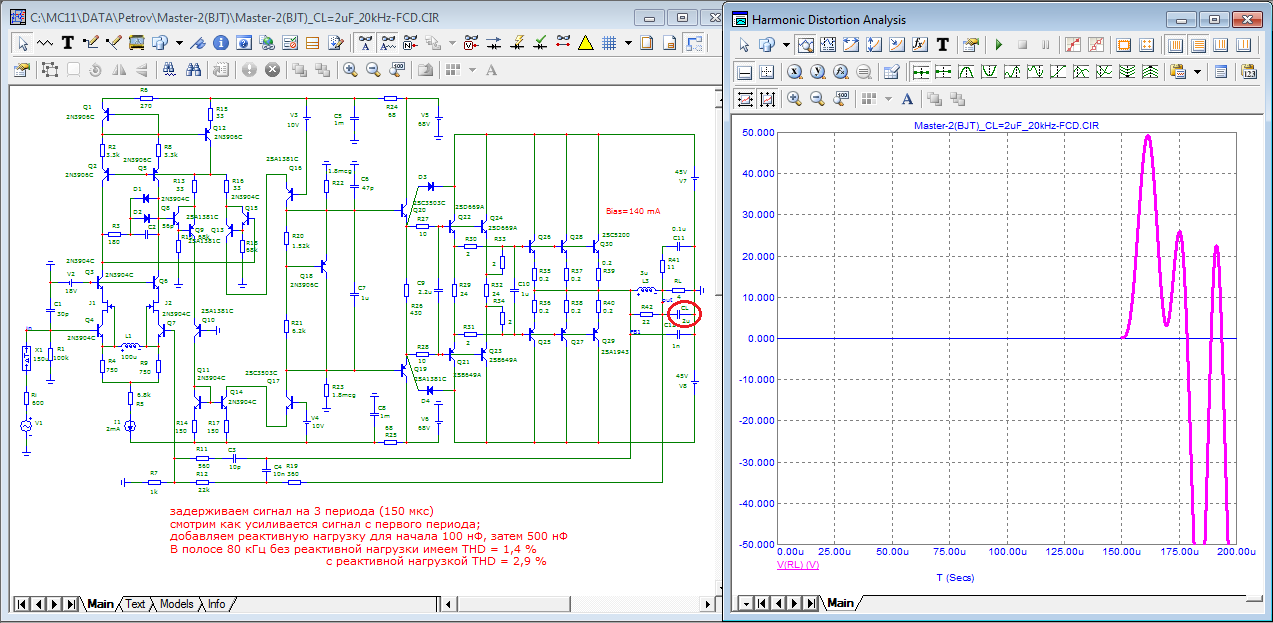Open dropdown arrow next to clipboard icon in analysis toolbar
1273x623 pixels.
[x=1198, y=73]
